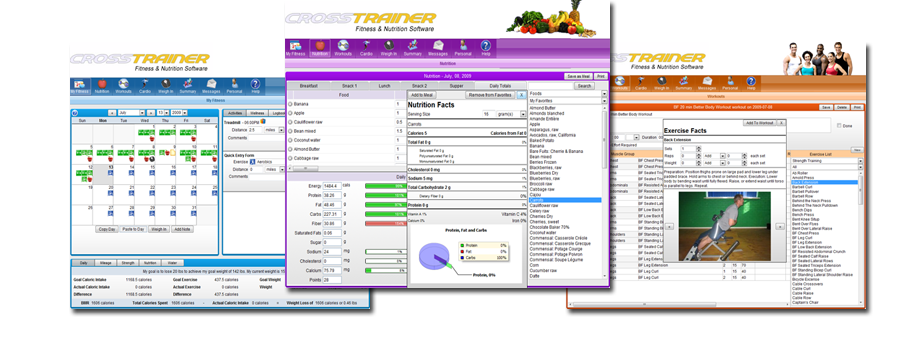
Task: Switch to the Daily Totals tab
Action: point(500,86)
